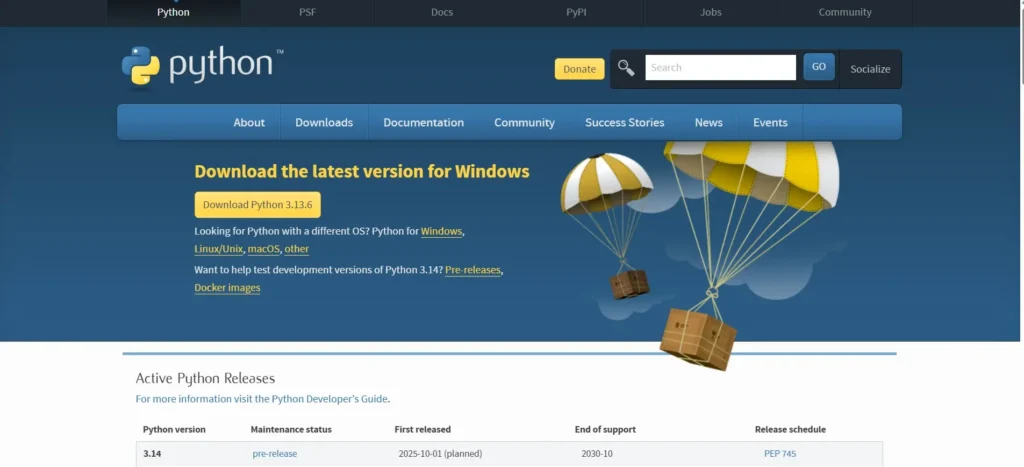Viewport: 1024px width, 467px height.
Task: Open the Pre-releases link
Action: pyautogui.click(x=473, y=270)
